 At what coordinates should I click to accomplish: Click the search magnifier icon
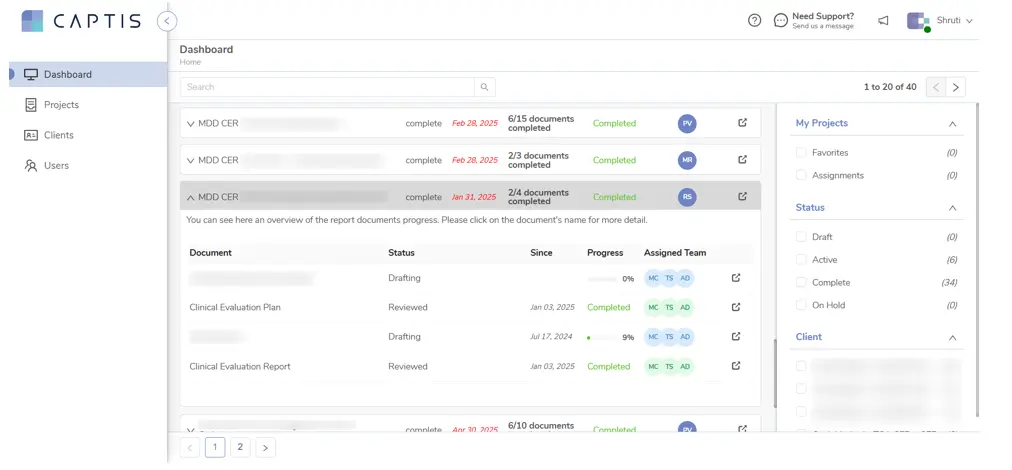tap(484, 87)
